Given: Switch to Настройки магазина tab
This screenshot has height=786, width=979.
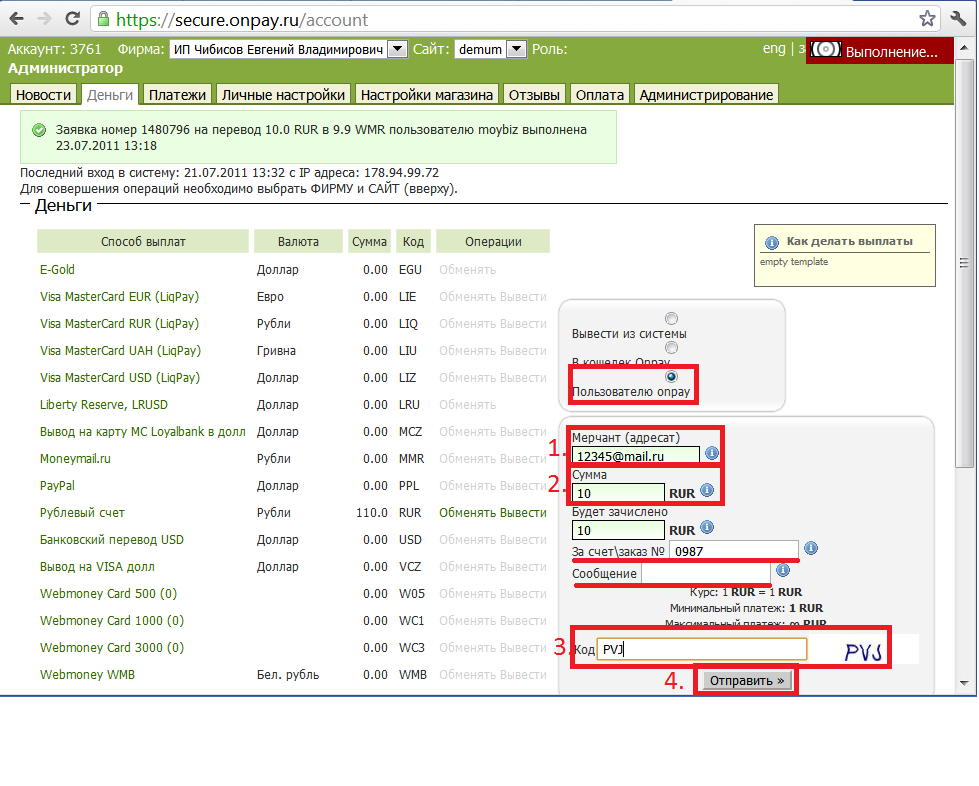Looking at the screenshot, I should [427, 95].
